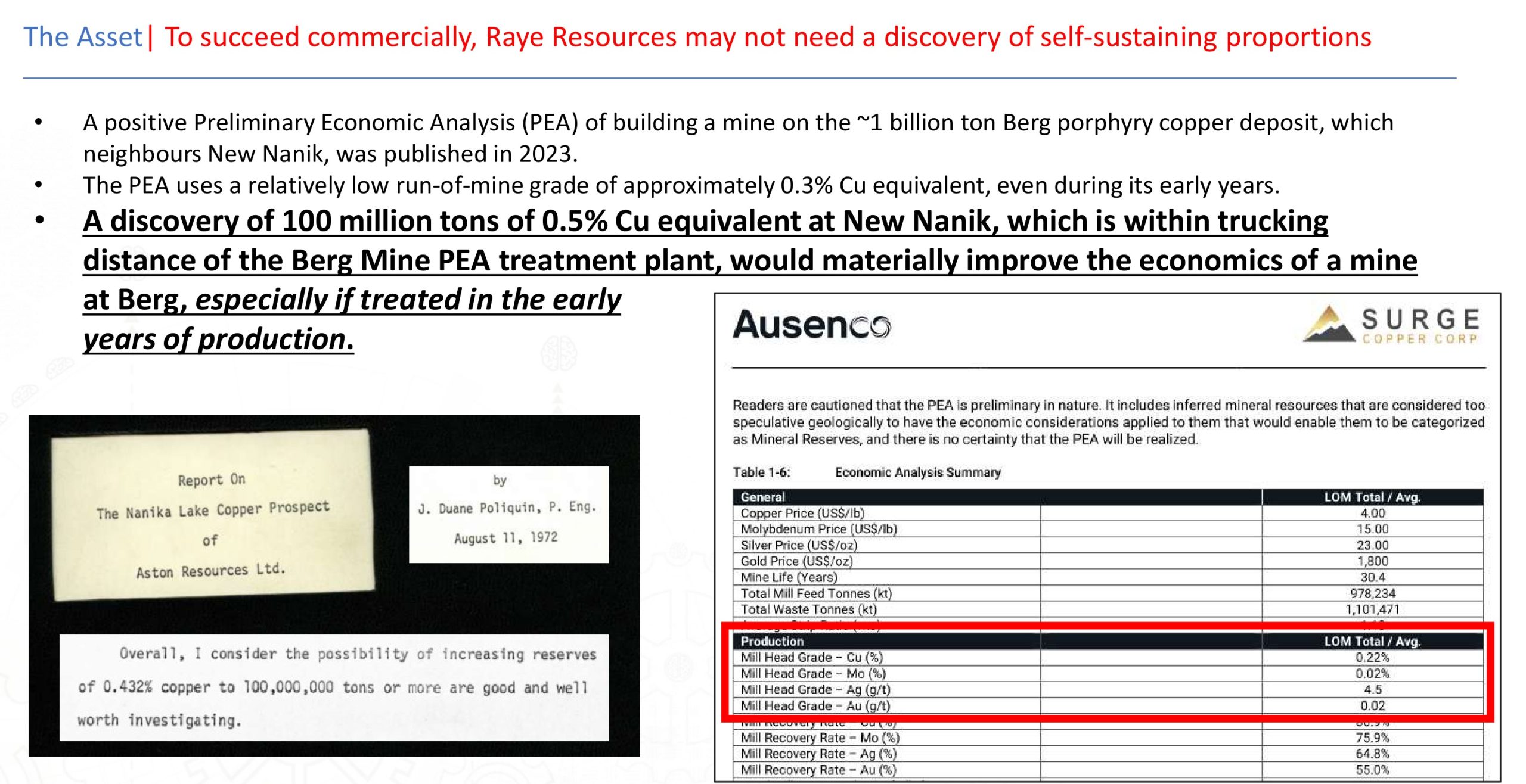Click 'The Asset' title text

(x=83, y=37)
